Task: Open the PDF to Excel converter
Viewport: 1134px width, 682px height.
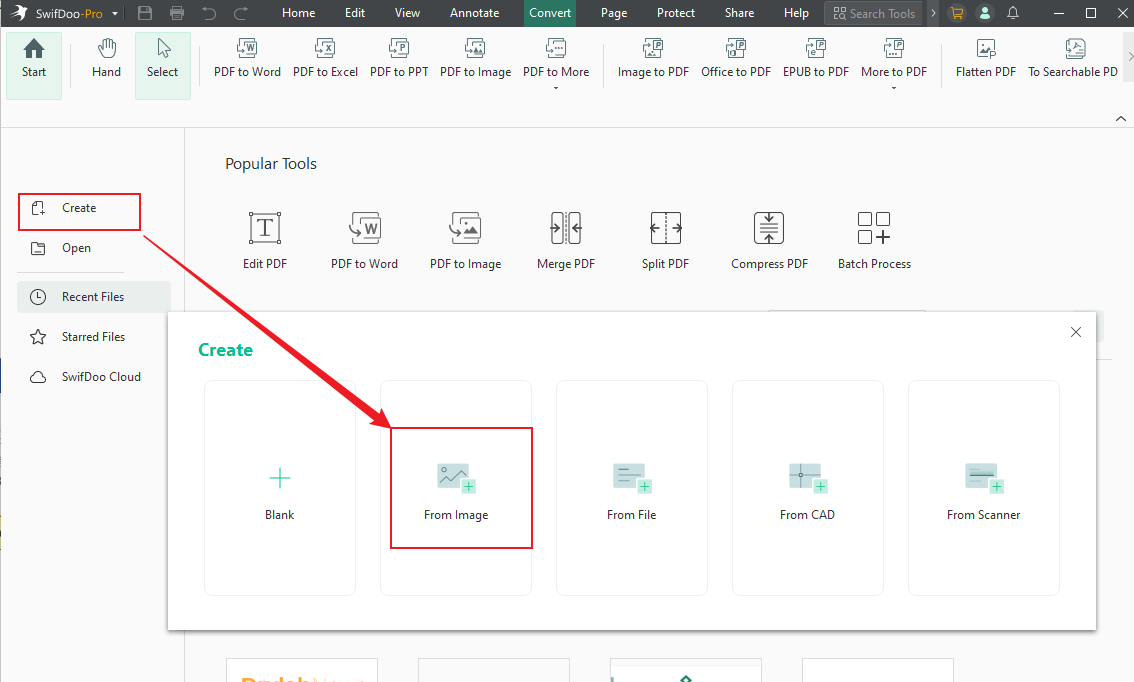Action: [x=325, y=60]
